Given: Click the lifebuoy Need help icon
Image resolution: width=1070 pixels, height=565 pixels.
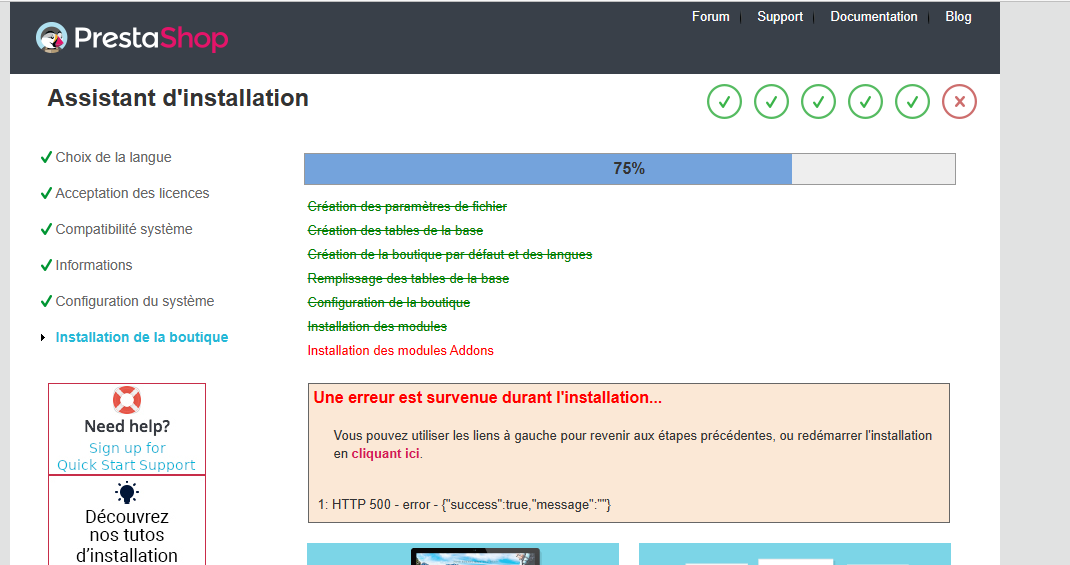Looking at the screenshot, I should coord(127,400).
